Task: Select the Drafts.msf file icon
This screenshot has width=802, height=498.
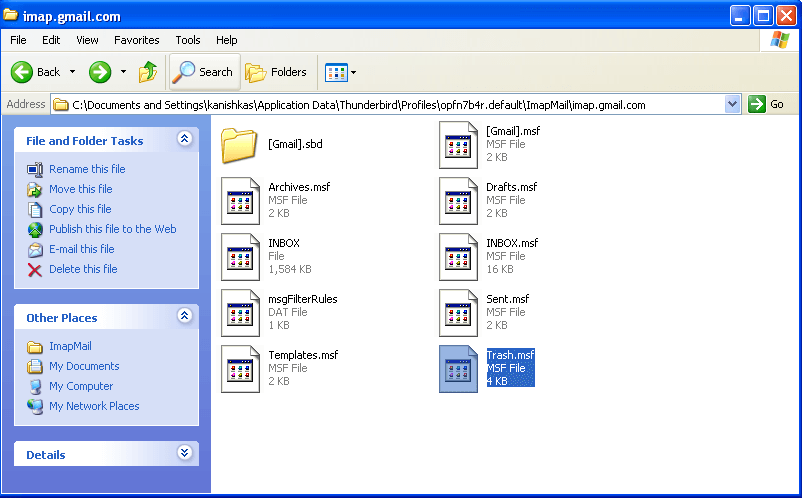Action: tap(458, 201)
